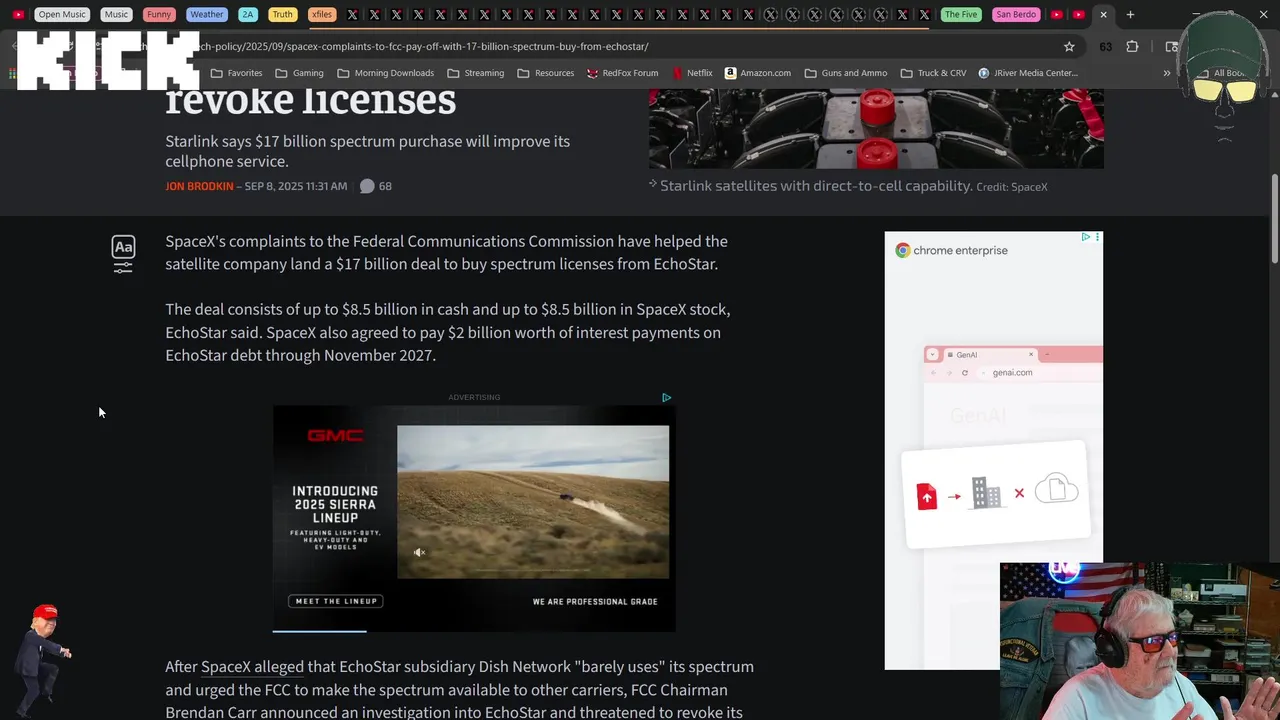
Task: Switch to the YouTube tab before Open Music
Action: click(18, 15)
